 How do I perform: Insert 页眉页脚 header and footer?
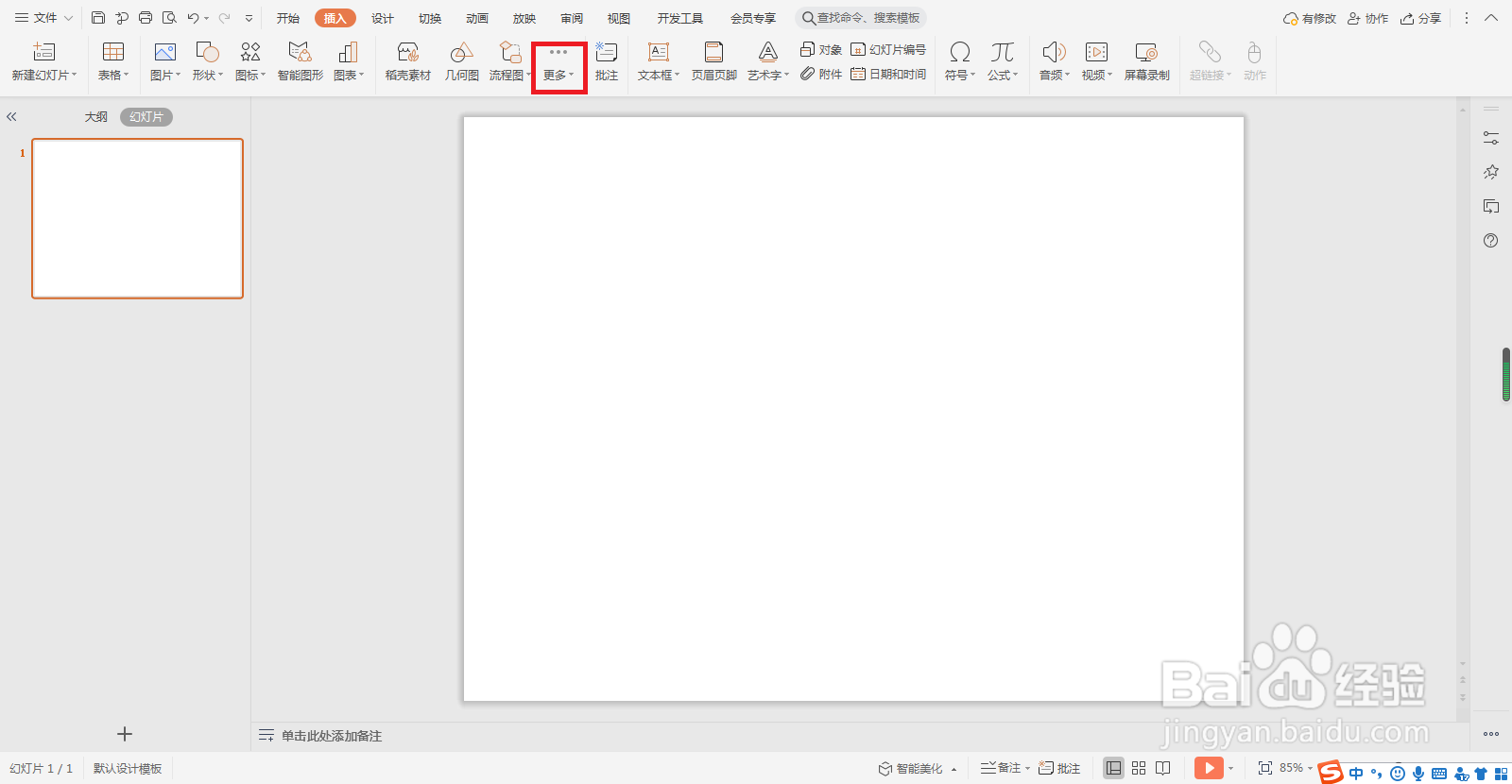click(714, 62)
